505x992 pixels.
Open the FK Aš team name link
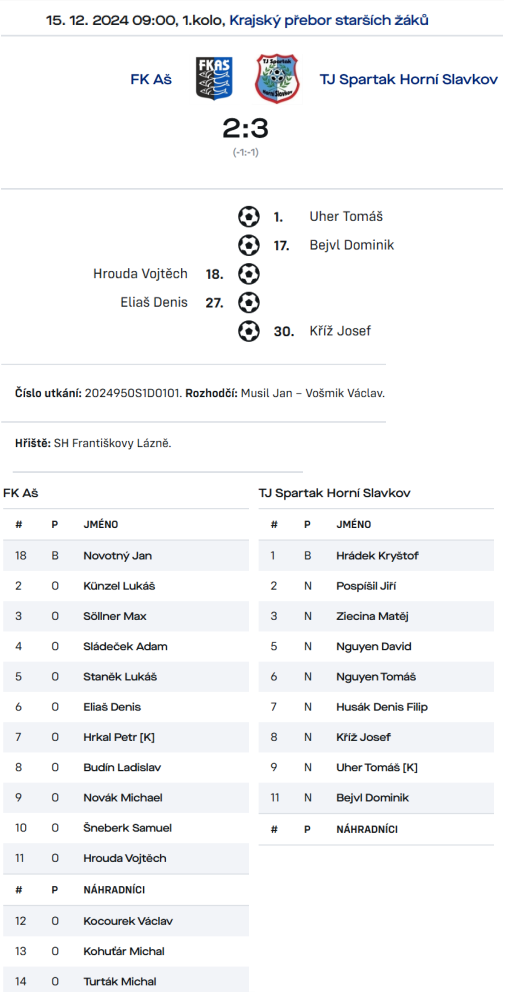pos(151,79)
